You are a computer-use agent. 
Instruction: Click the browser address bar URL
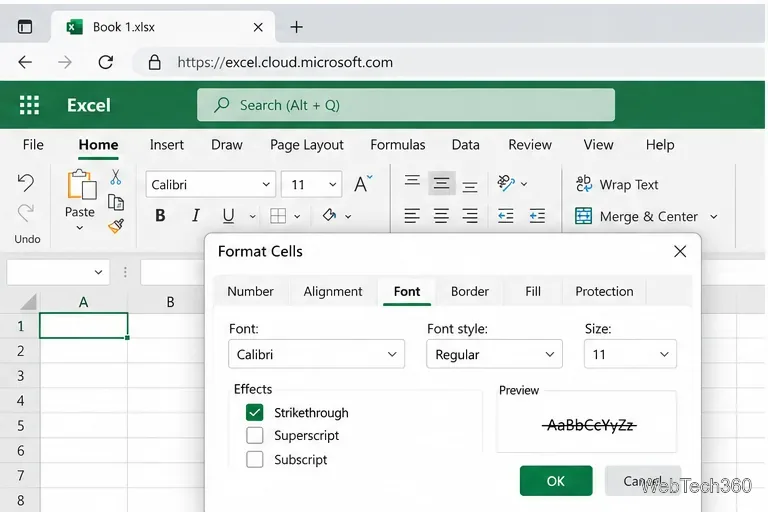click(285, 62)
